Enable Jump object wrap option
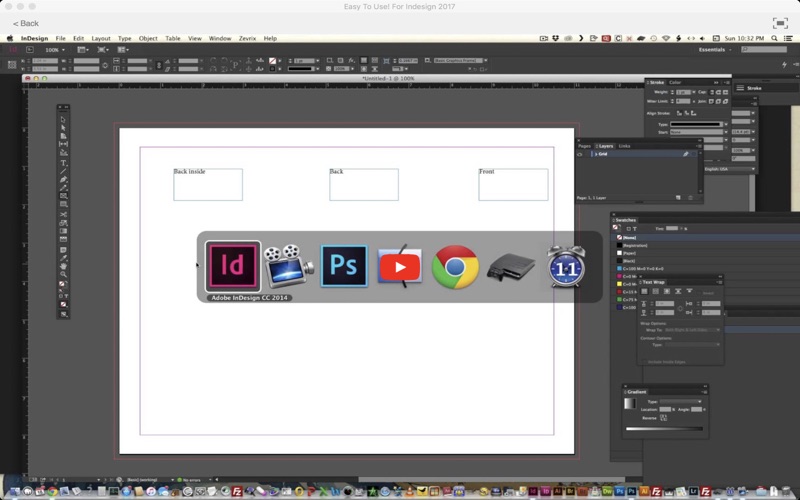Image resolution: width=800 pixels, height=500 pixels. (678, 291)
